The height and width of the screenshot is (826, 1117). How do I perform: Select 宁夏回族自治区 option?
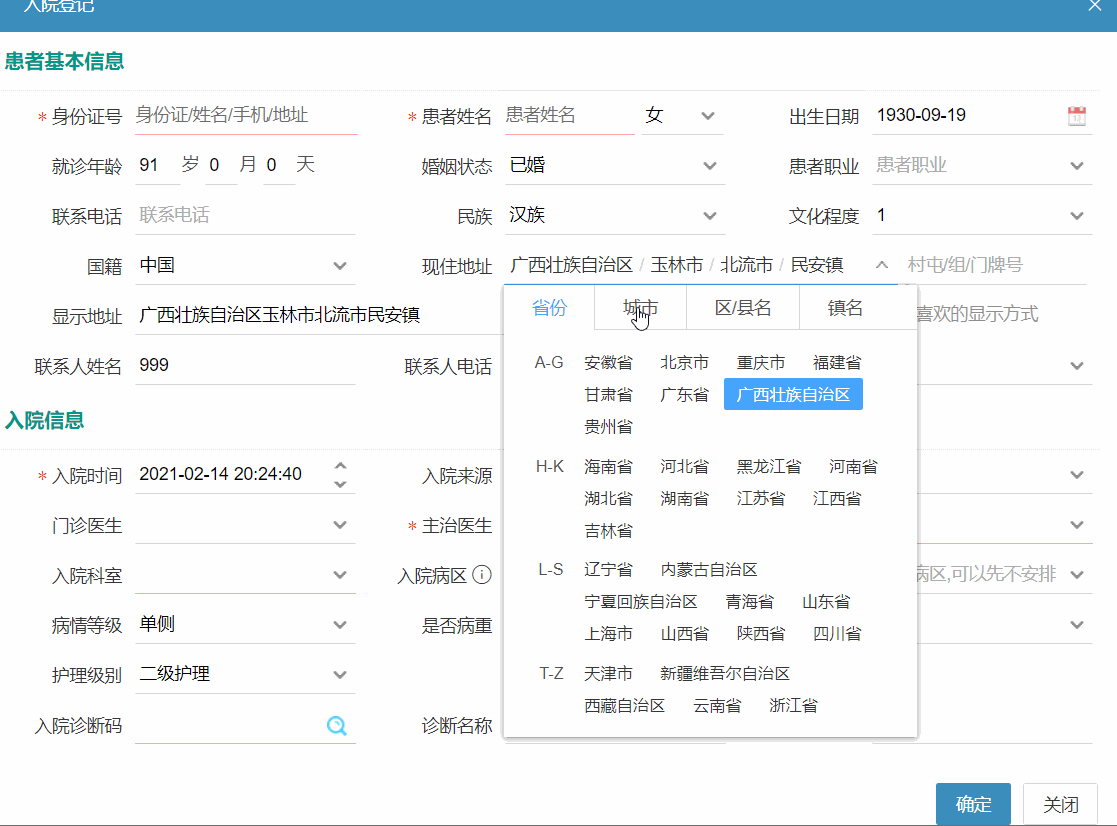[x=640, y=602]
